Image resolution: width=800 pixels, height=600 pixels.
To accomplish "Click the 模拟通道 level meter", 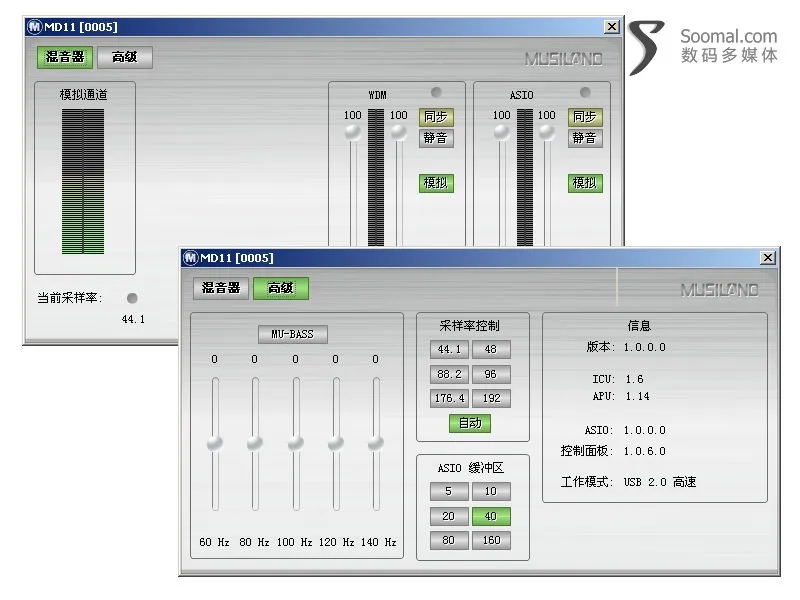I will tap(83, 182).
